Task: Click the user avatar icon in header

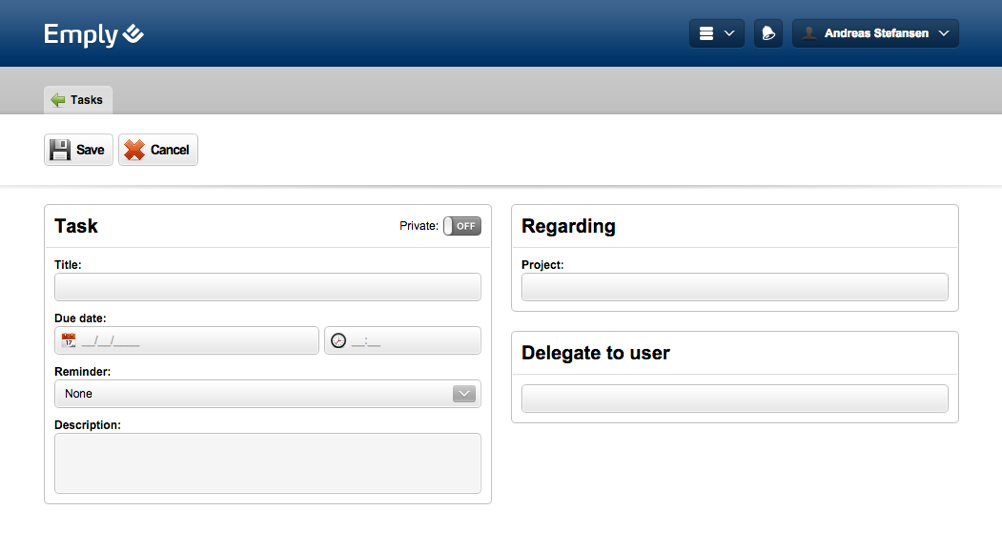Action: click(x=809, y=34)
